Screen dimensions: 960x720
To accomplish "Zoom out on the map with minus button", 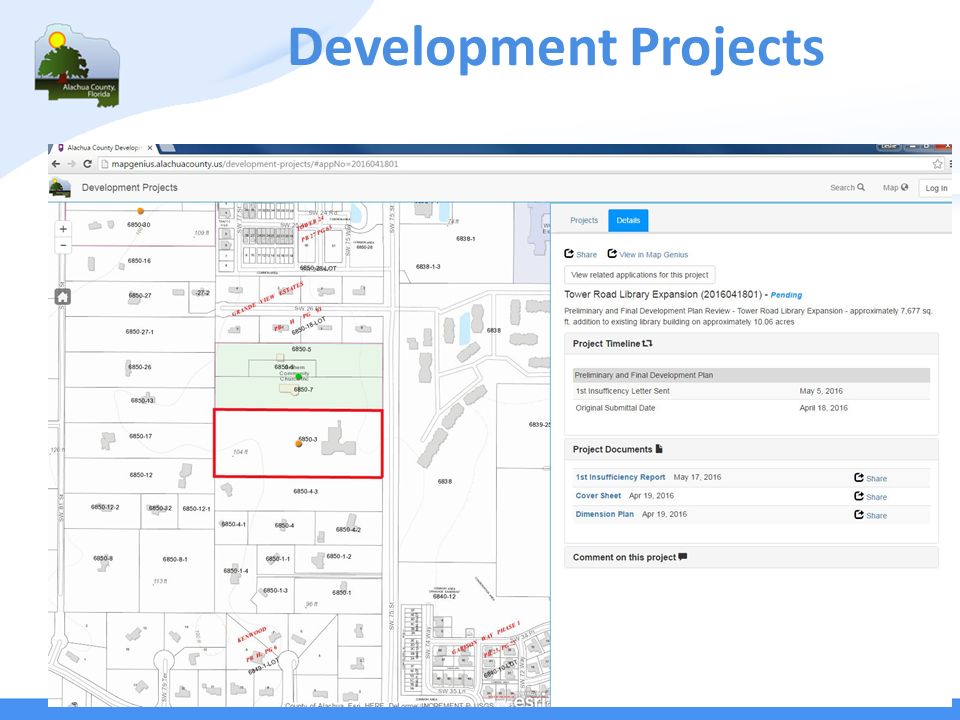I will coord(63,246).
